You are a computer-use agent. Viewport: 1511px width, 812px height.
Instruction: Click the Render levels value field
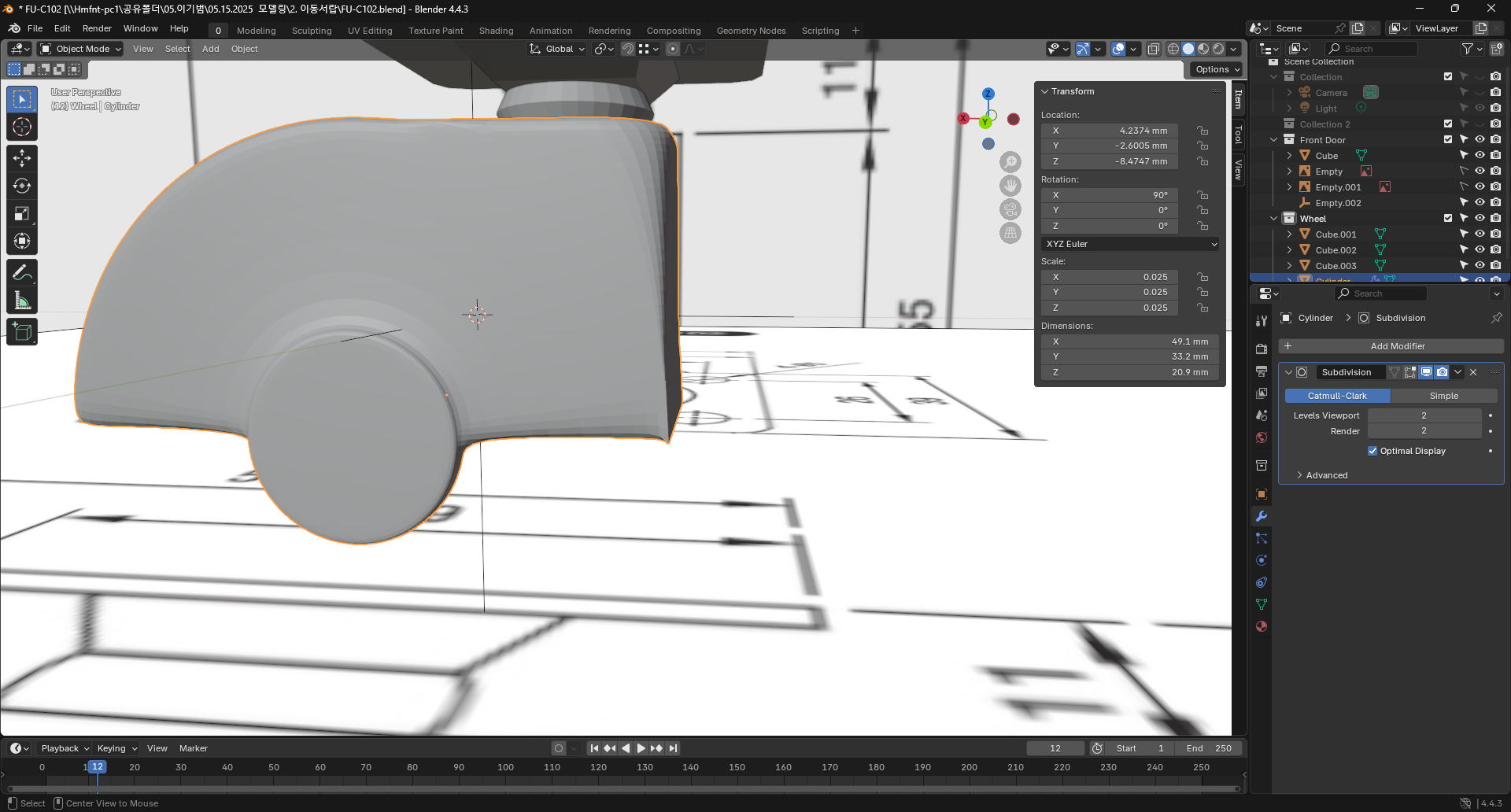1424,431
